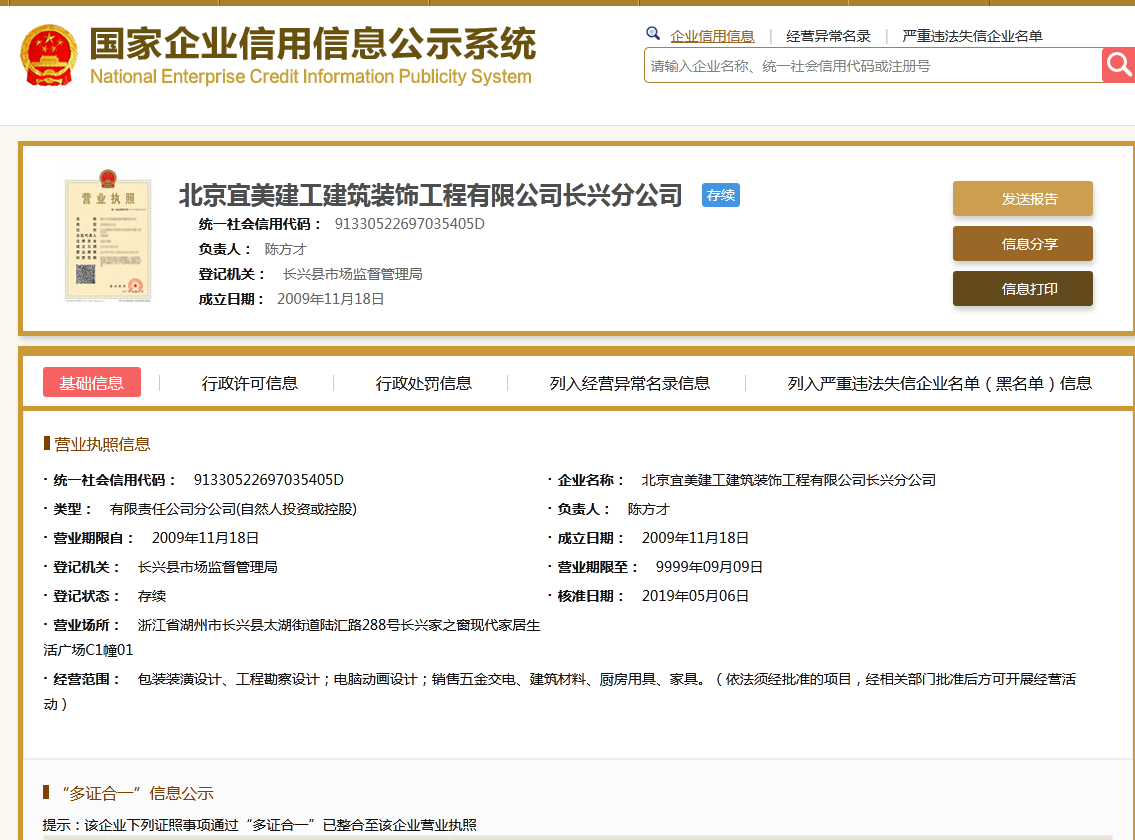1135x840 pixels.
Task: Click the header 成立日期 value 2009年11月18日
Action: click(331, 298)
